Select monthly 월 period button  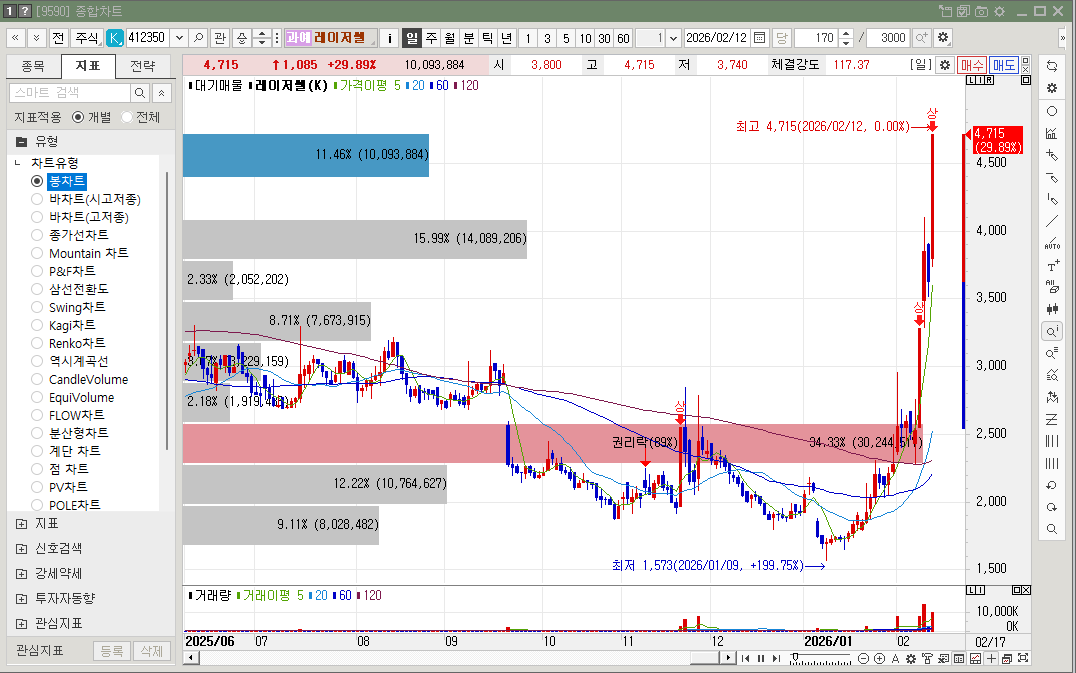coord(449,38)
